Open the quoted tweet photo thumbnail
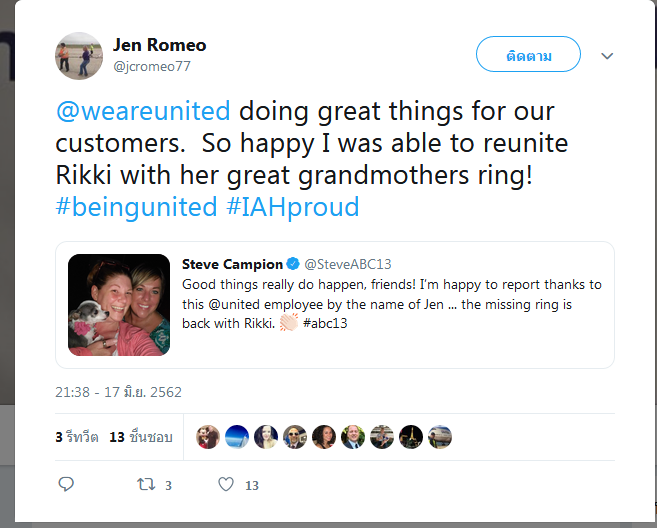Screen dimensions: 657x528 click(119, 305)
